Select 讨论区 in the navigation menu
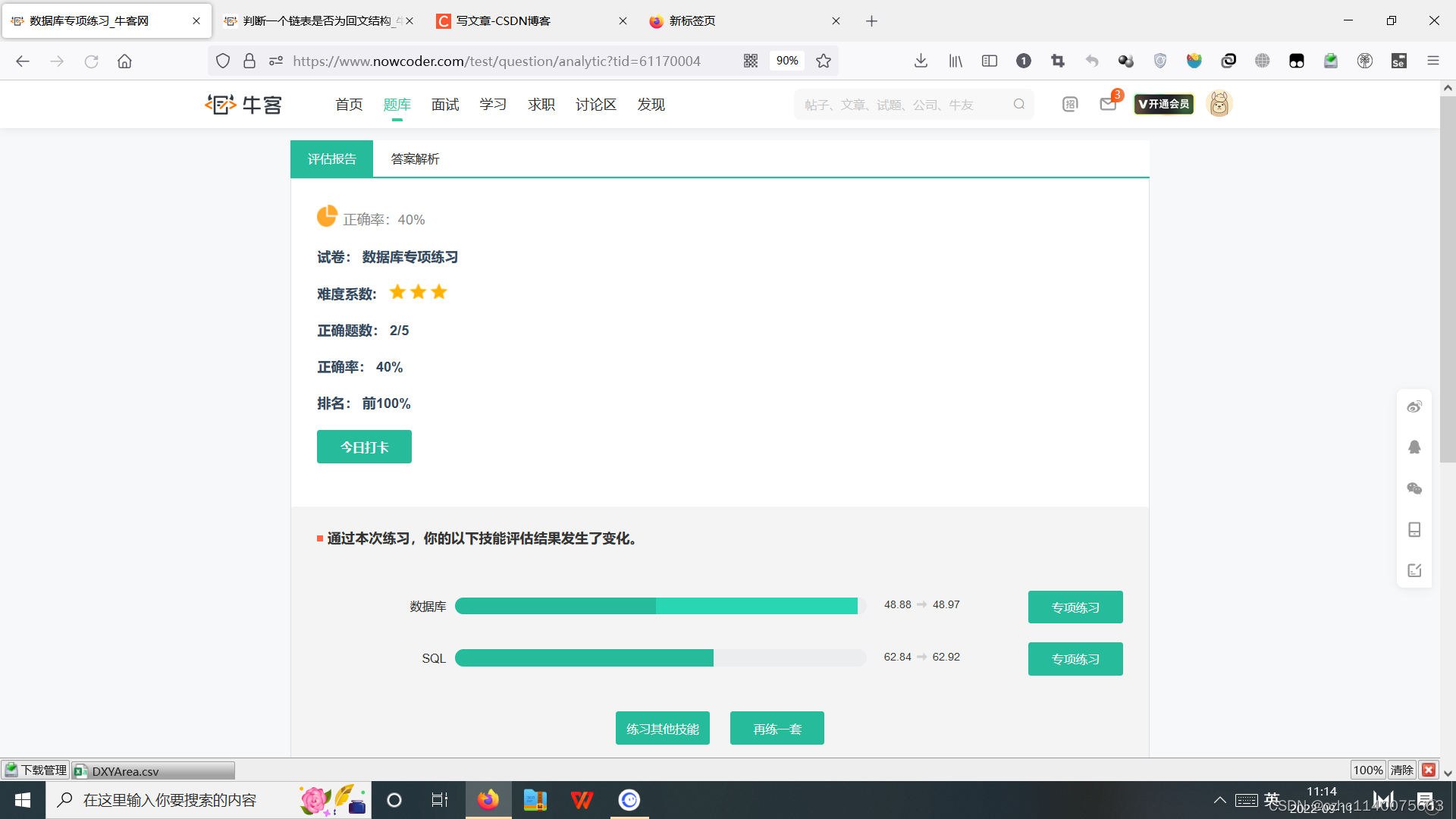The width and height of the screenshot is (1456, 819). [x=596, y=104]
